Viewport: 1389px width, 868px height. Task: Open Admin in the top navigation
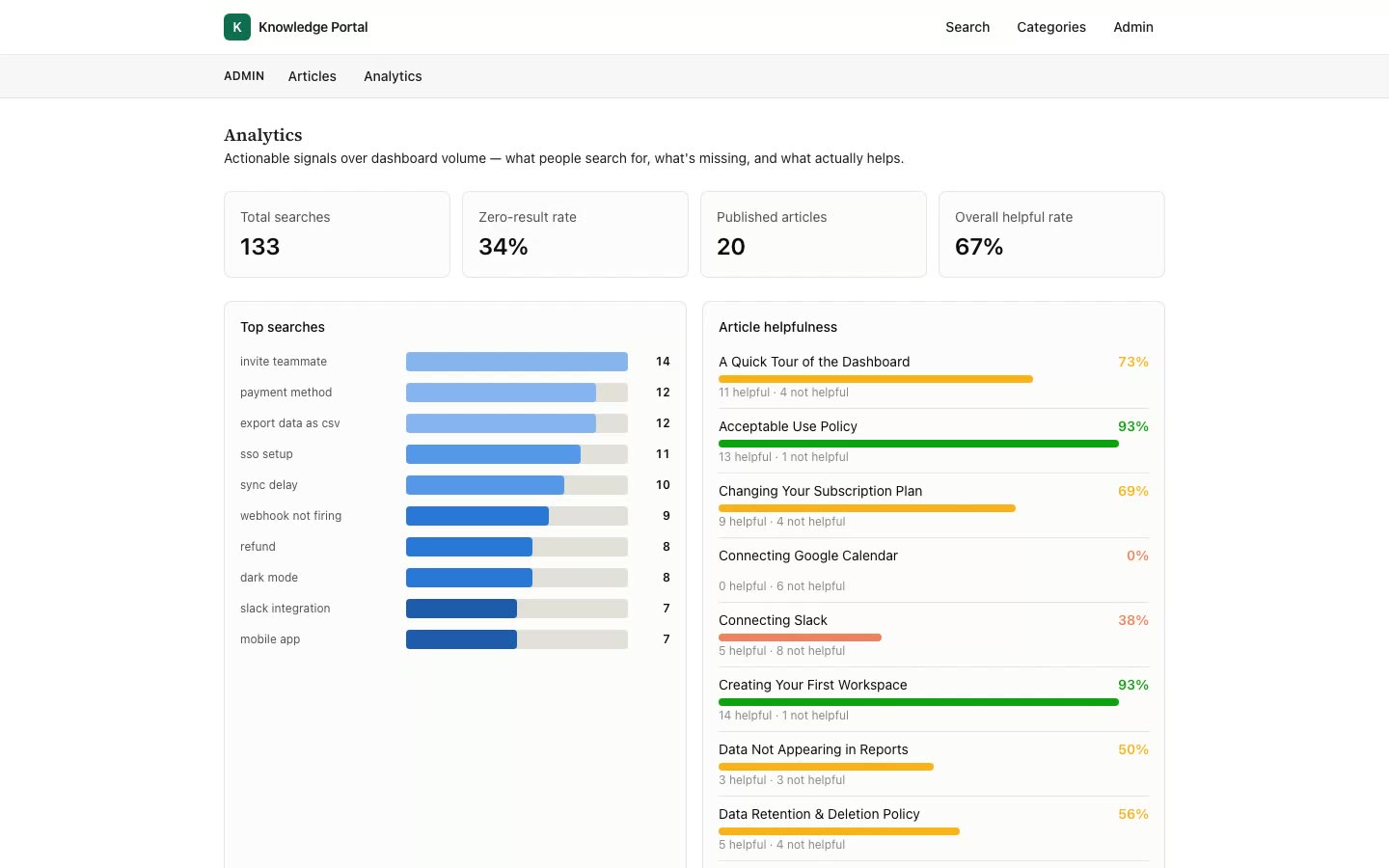pyautogui.click(x=1133, y=27)
